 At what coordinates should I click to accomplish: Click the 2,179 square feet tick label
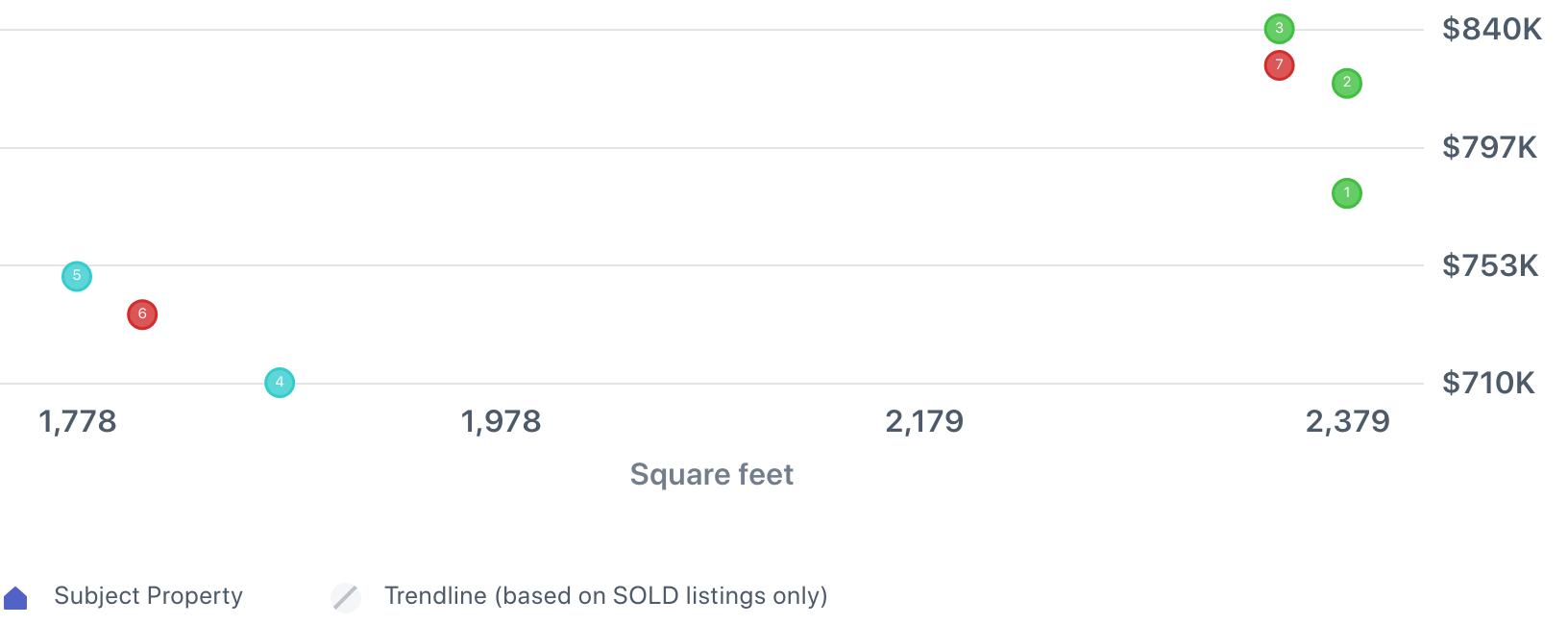(x=924, y=421)
